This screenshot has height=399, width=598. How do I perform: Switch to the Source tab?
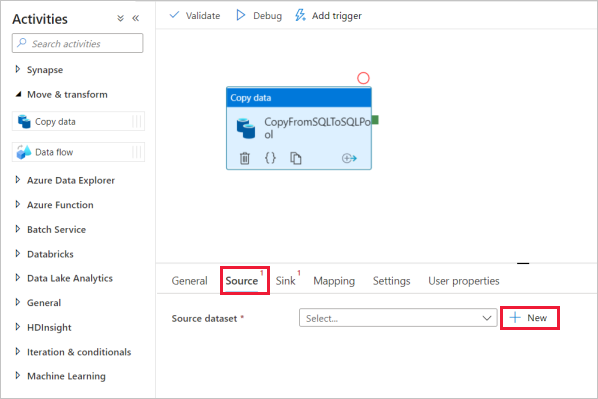click(x=242, y=281)
